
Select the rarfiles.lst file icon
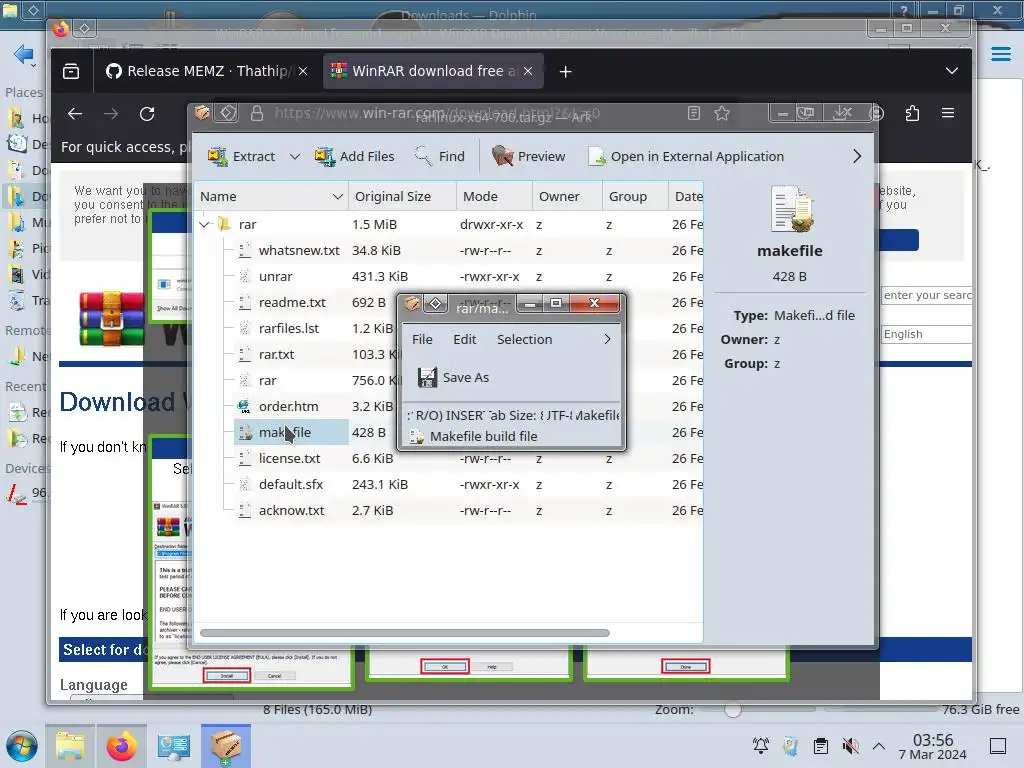point(245,328)
